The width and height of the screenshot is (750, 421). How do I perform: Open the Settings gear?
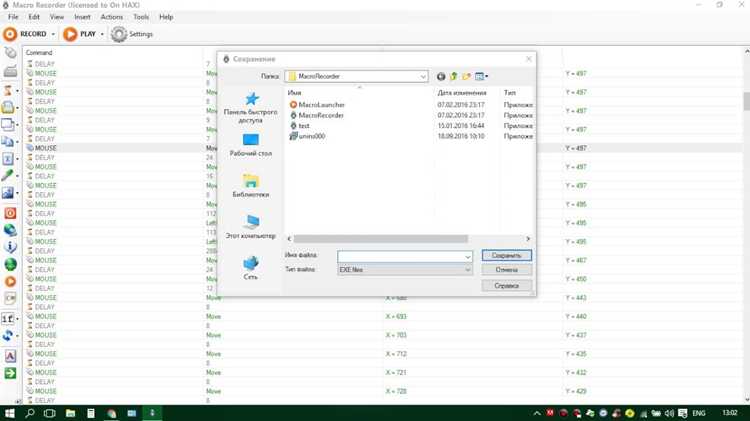click(x=119, y=34)
